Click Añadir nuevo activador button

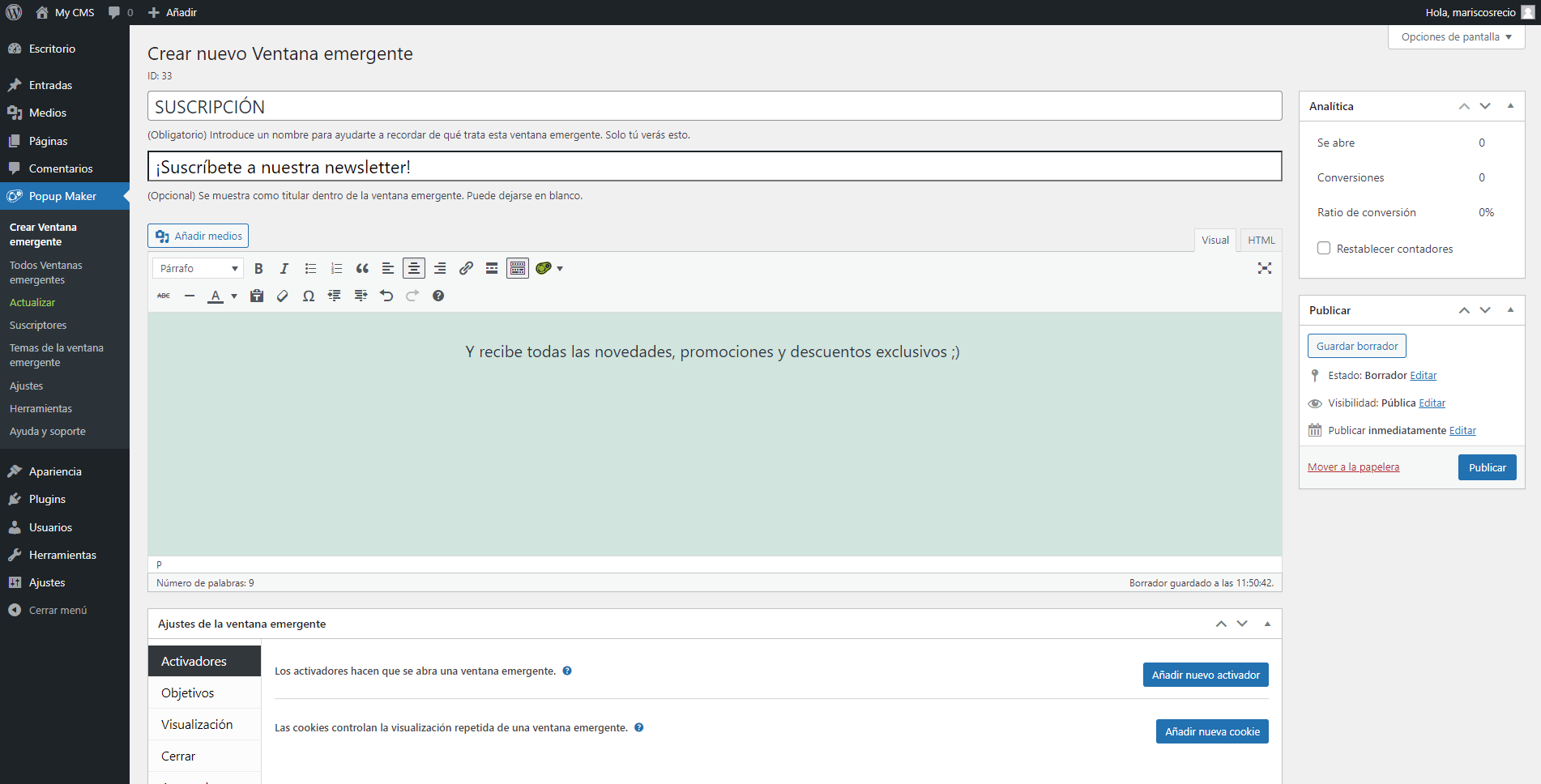[1206, 675]
